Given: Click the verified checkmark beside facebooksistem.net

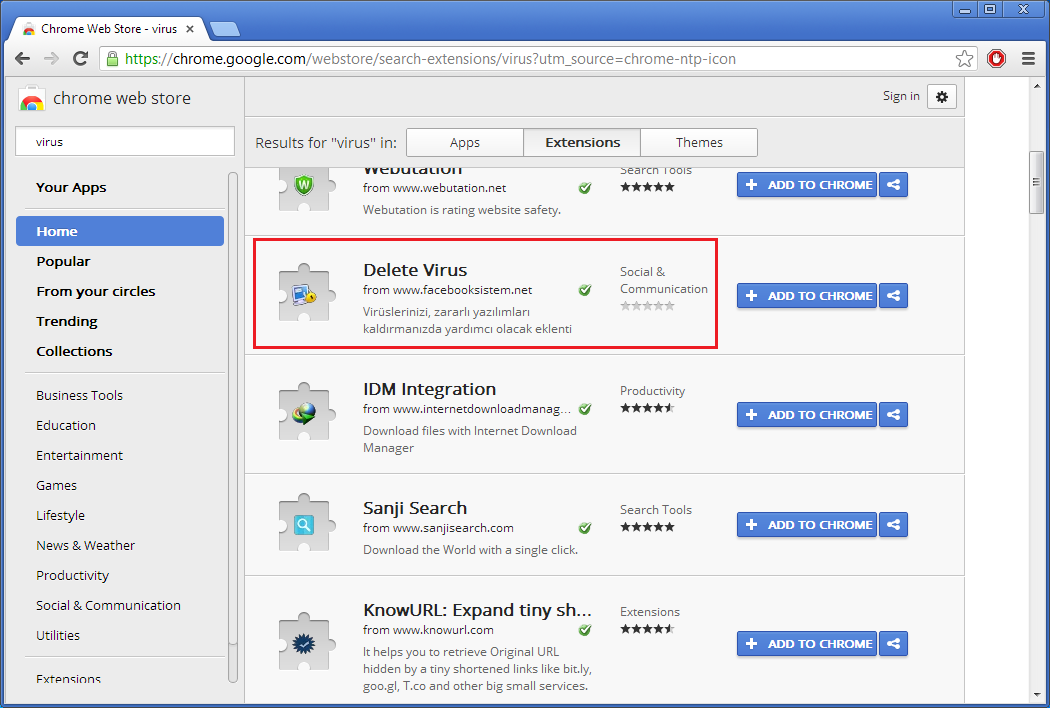Looking at the screenshot, I should [585, 290].
